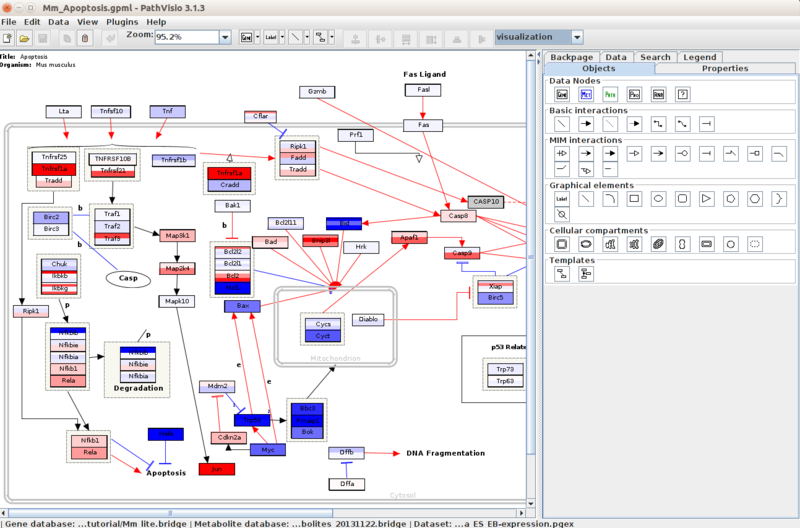Choose the T-bar line in Basic interactions
This screenshot has height=528, width=800.
tap(707, 124)
